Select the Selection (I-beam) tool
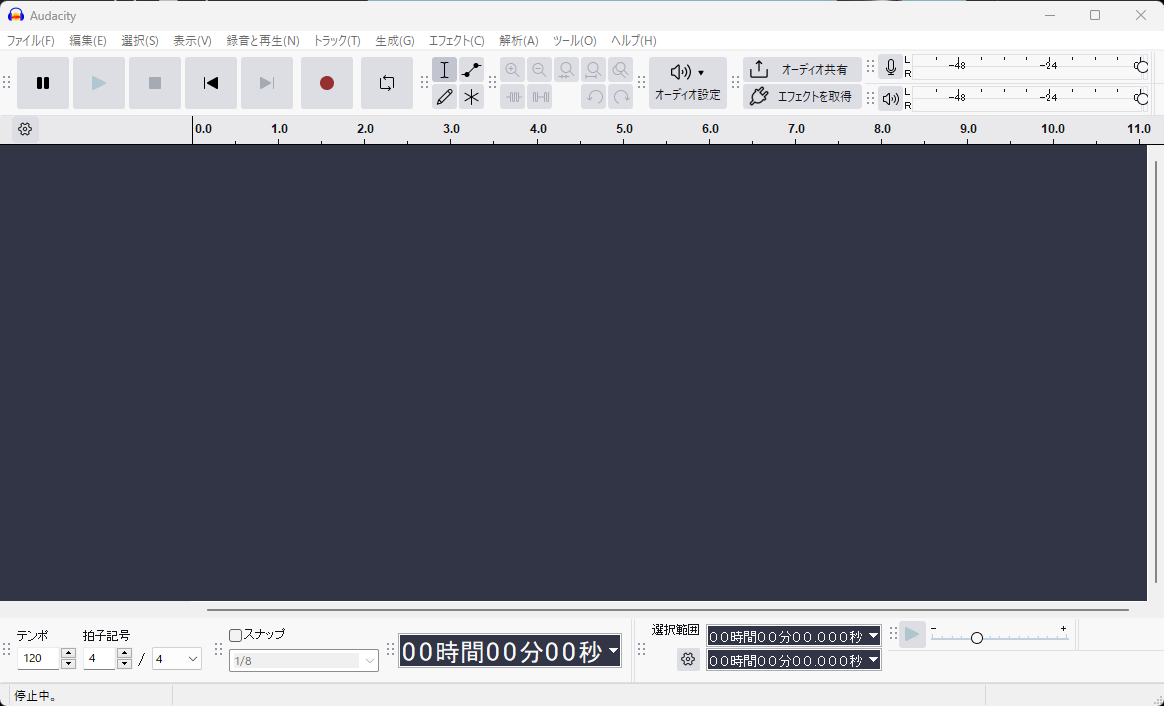This screenshot has width=1164, height=706. click(445, 70)
